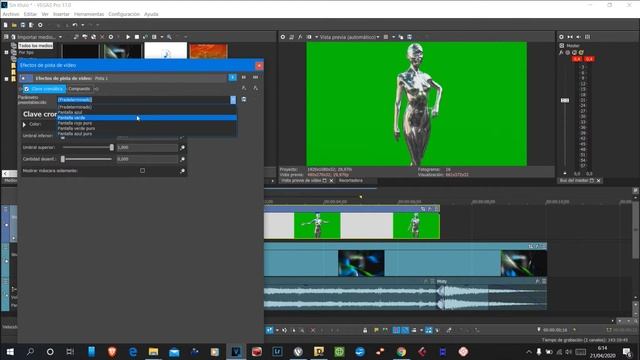
Task: Toggle auto crossfade icon in timeline toolbar
Action: 404,330
